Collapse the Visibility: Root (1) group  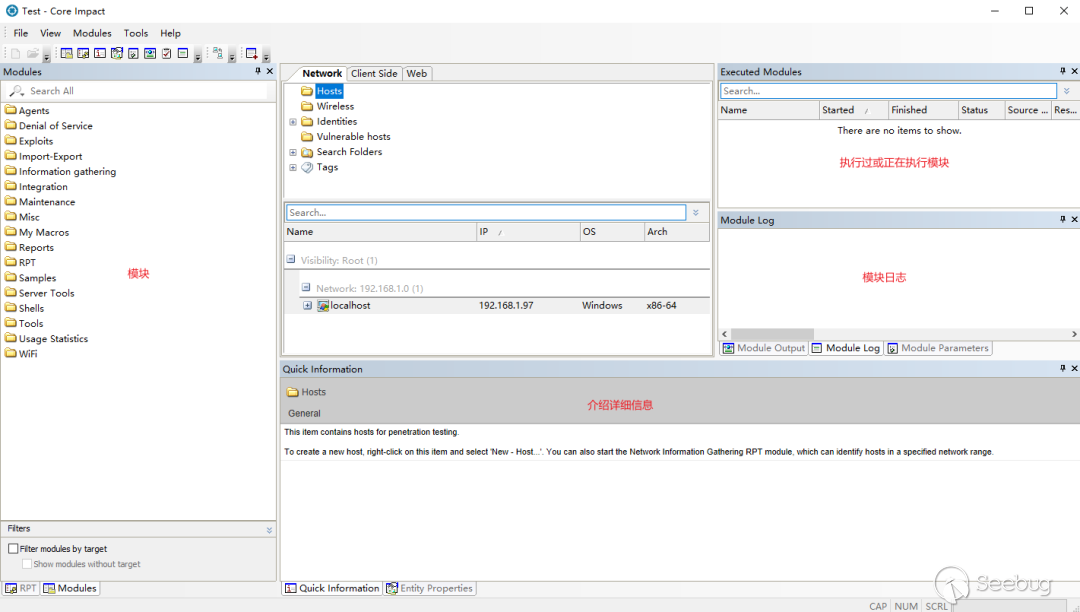tap(291, 260)
